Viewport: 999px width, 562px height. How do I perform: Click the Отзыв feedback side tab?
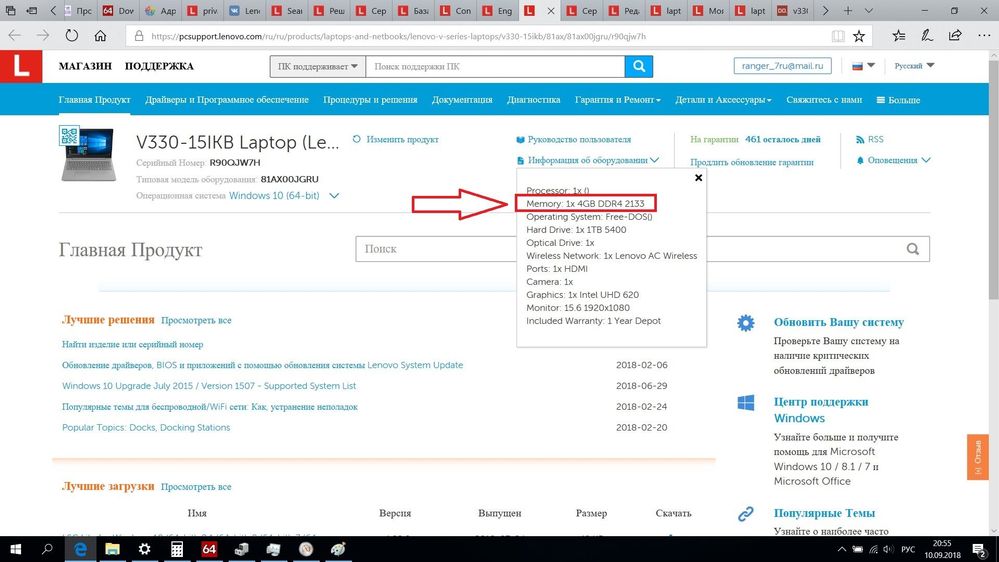[x=977, y=456]
